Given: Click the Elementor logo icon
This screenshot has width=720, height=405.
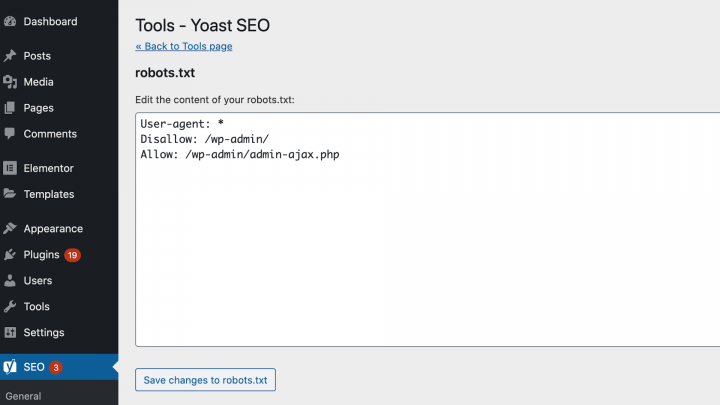Looking at the screenshot, I should 10,168.
